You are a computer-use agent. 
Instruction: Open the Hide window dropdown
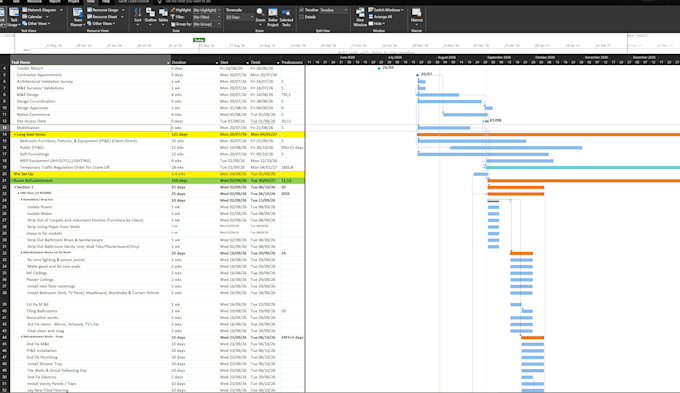tap(376, 23)
